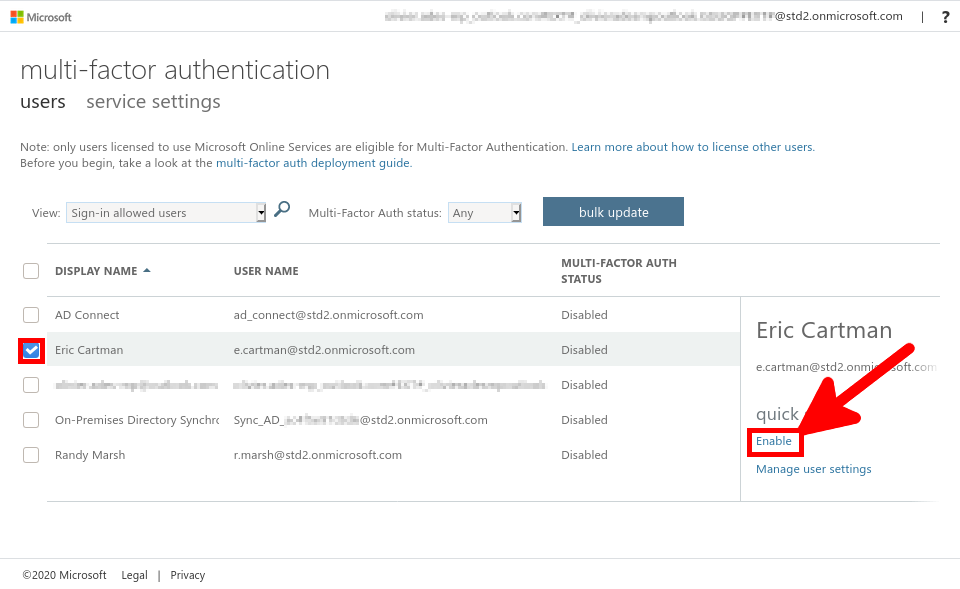Check the select-all users checkbox
Viewport: 960px width, 589px height.
(x=31, y=271)
